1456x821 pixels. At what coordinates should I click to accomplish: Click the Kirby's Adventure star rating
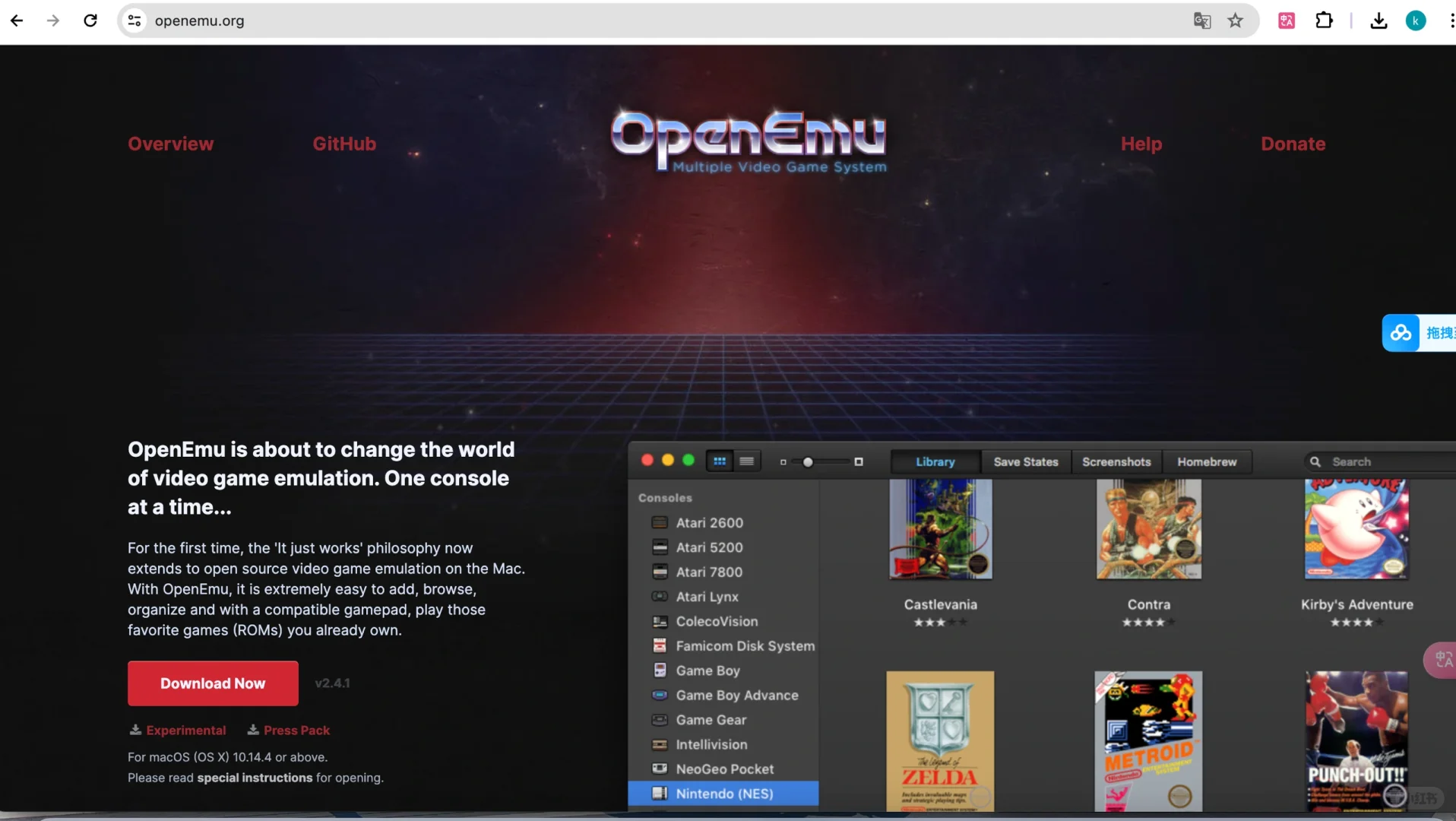[x=1356, y=623]
